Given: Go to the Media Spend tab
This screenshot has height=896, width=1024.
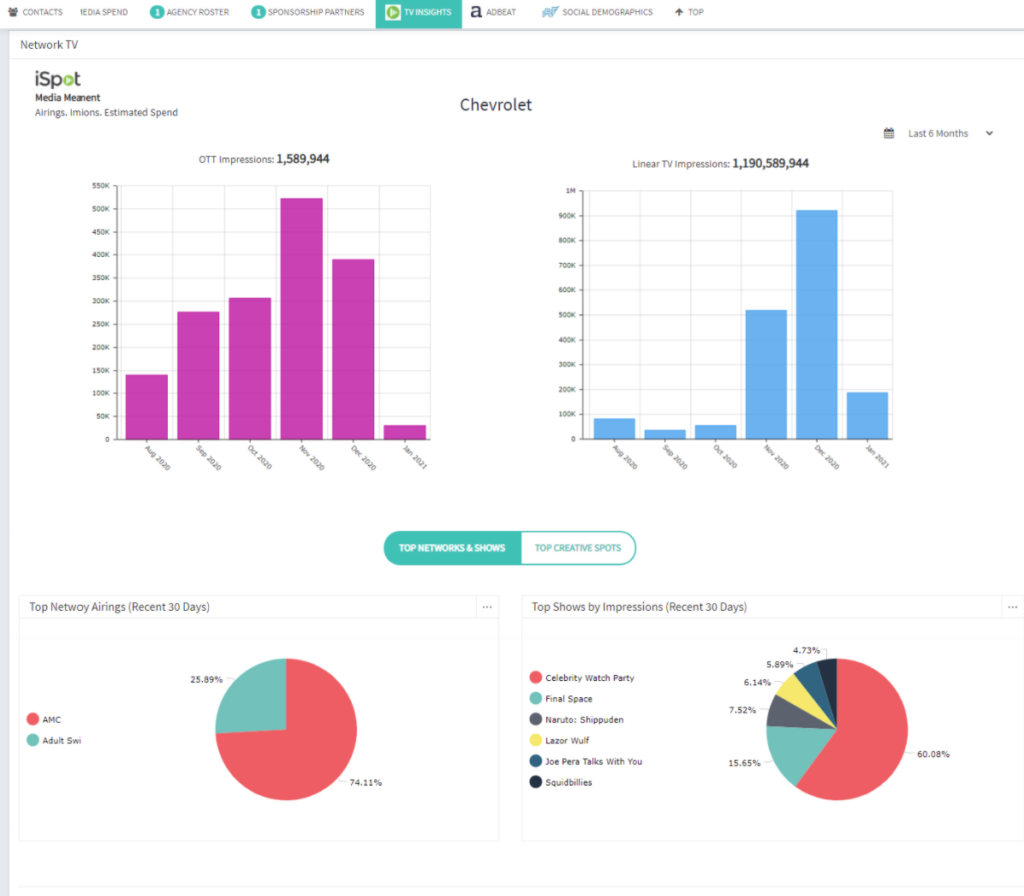Looking at the screenshot, I should [103, 12].
